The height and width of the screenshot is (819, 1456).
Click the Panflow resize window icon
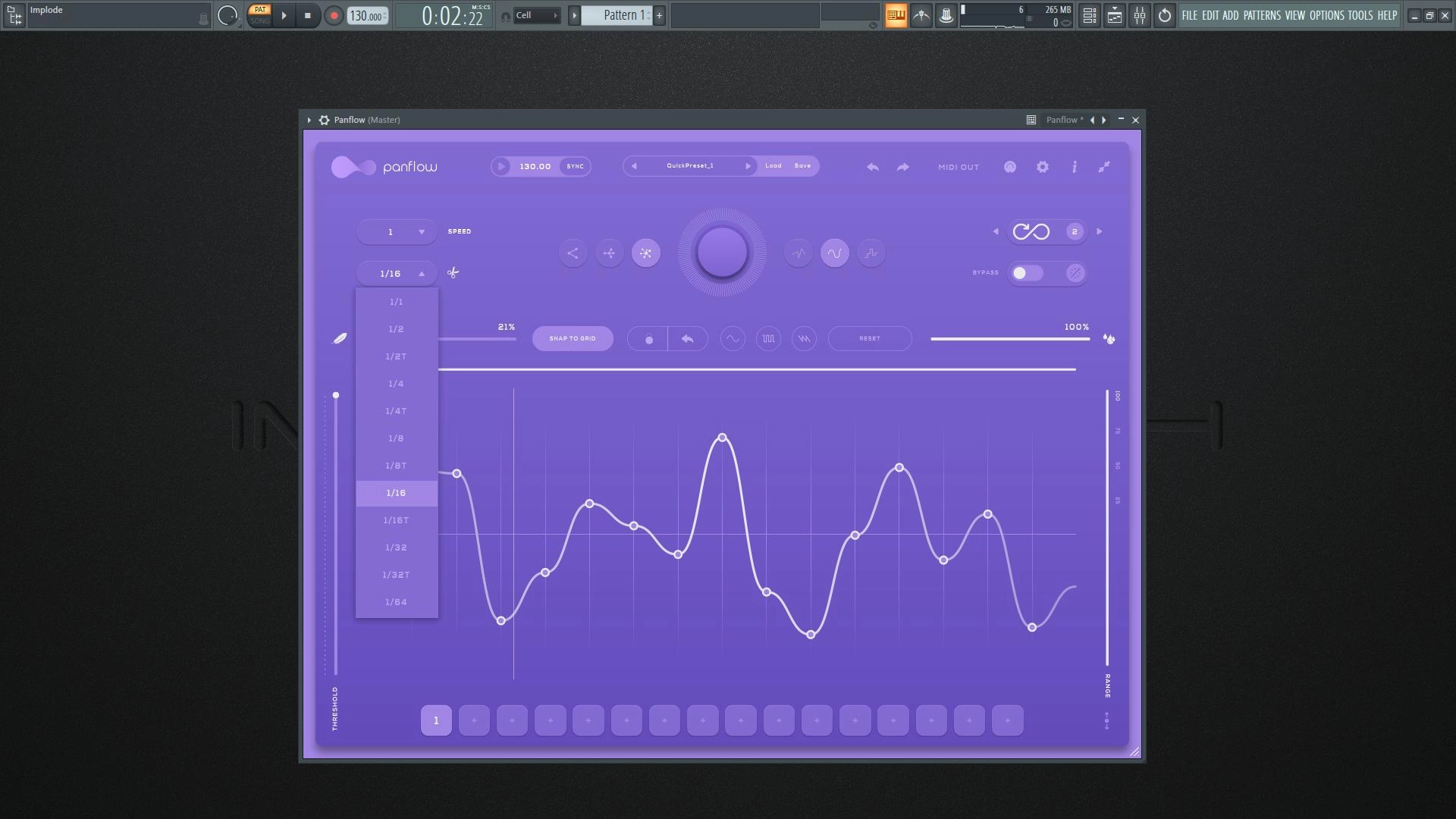(x=1104, y=167)
